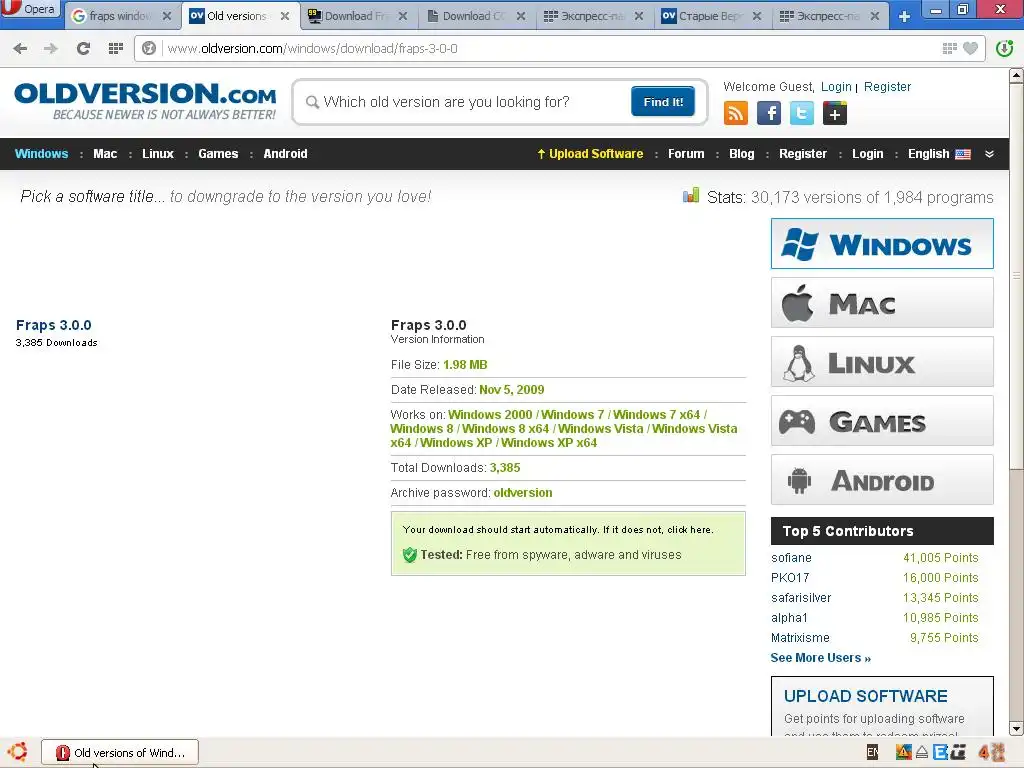This screenshot has height=768, width=1024.
Task: Open the Forum navigation link
Action: pos(686,154)
